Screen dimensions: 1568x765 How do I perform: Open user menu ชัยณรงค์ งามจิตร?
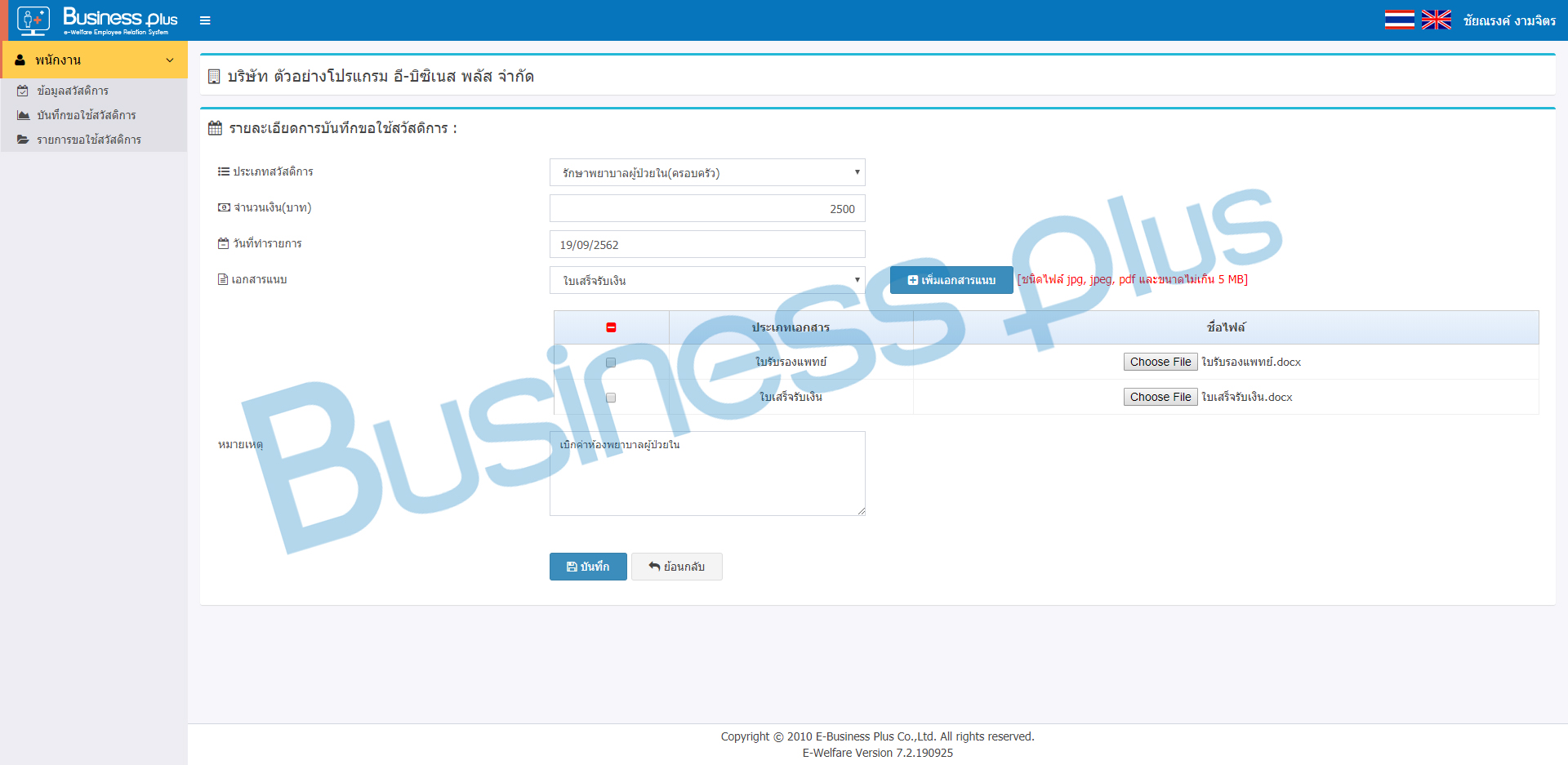pos(1509,20)
